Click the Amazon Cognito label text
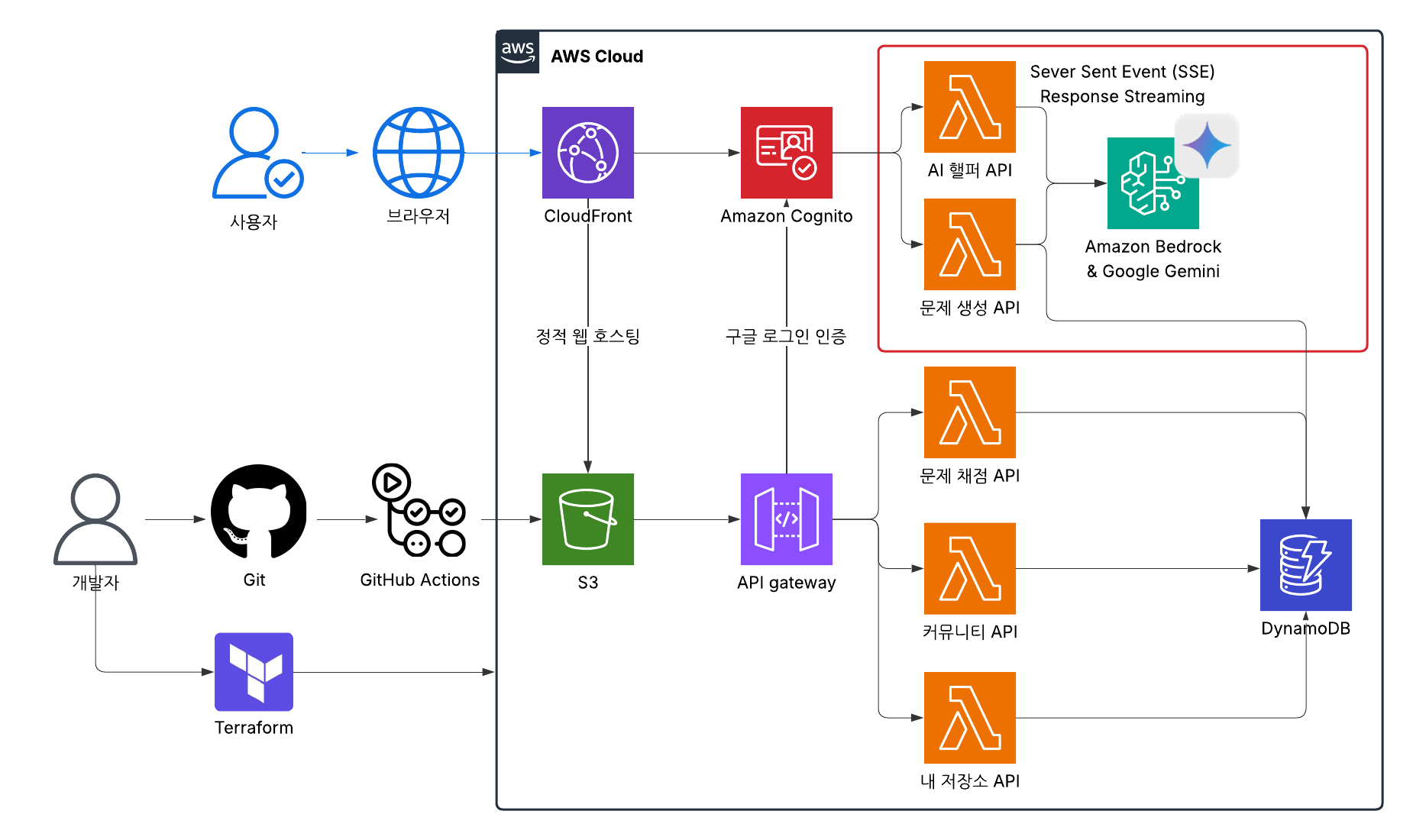This screenshot has height=840, width=1413. click(x=787, y=216)
